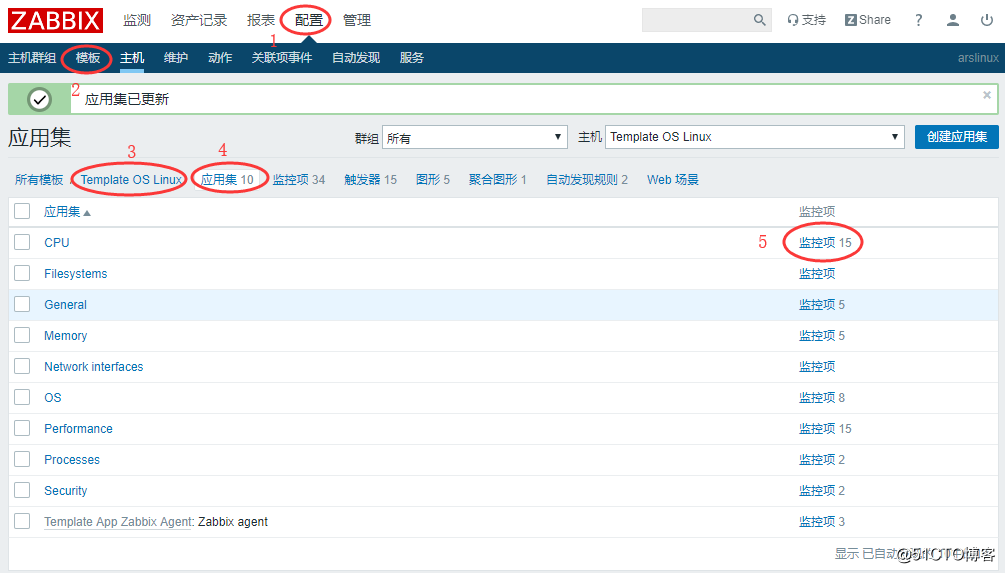Click the ZABBIX logo
This screenshot has height=573, width=1005.
tap(55, 21)
